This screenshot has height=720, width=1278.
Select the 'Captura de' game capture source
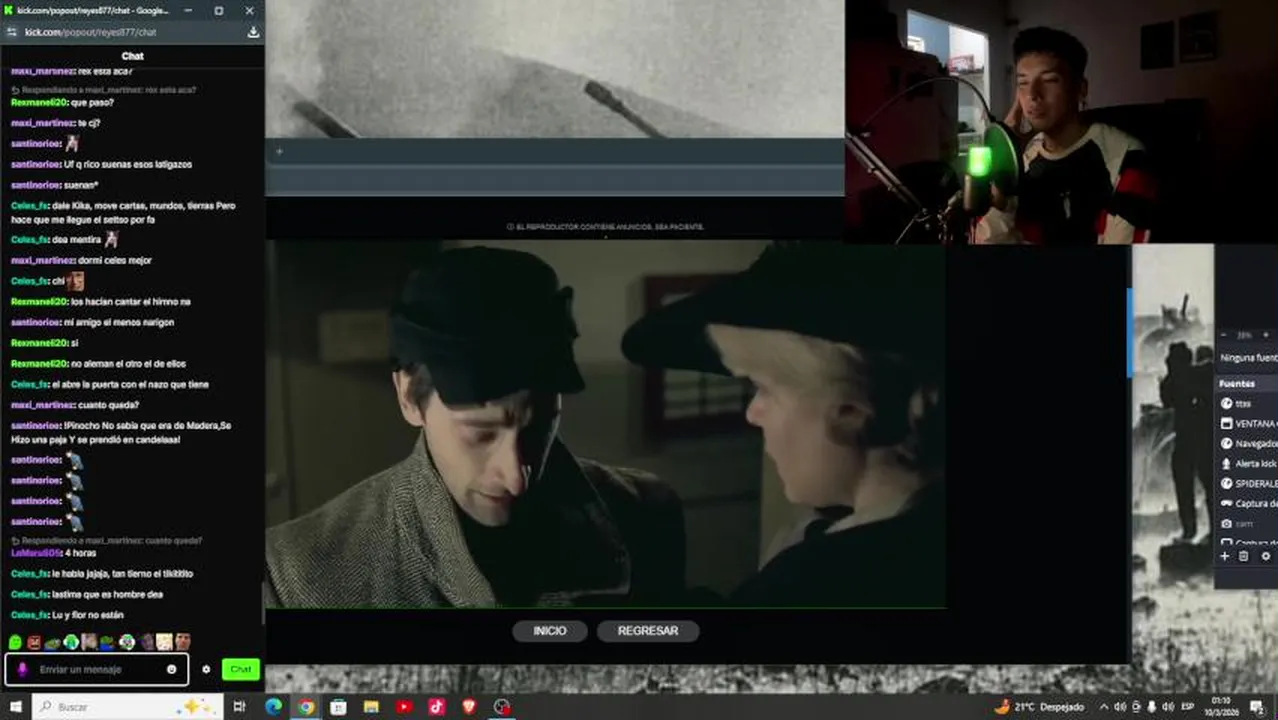[1247, 503]
